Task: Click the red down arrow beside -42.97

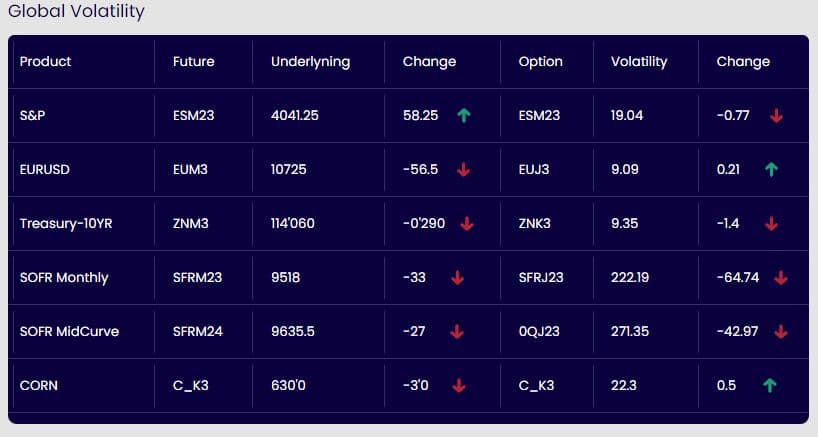Action: point(781,332)
